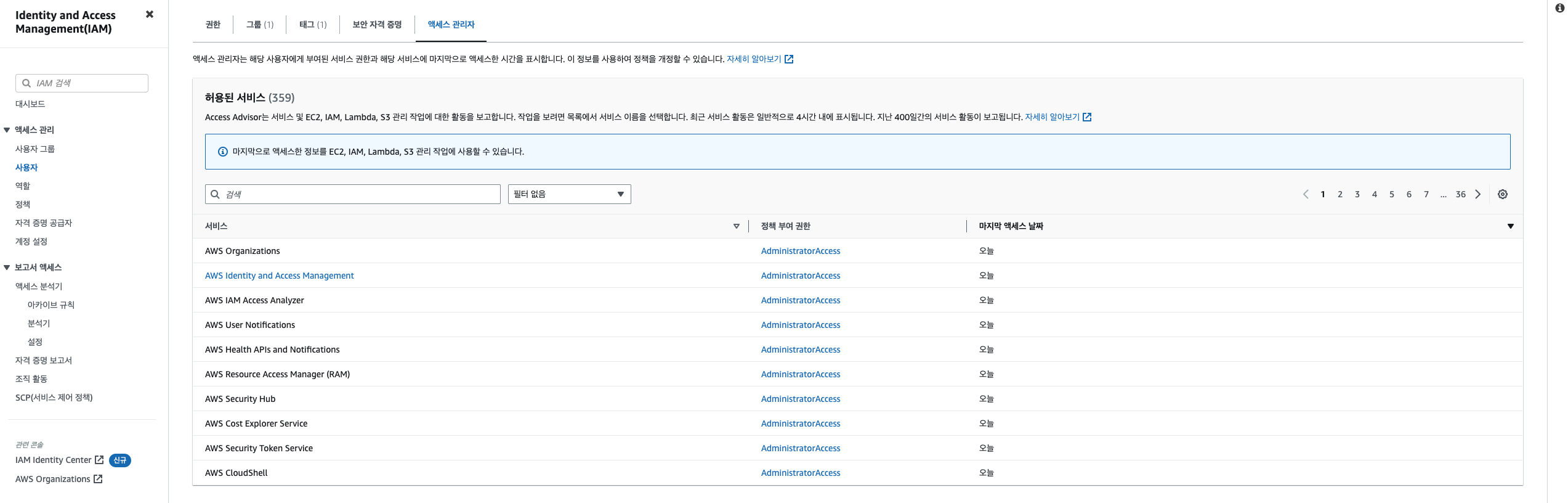The image size is (1568, 503).
Task: Open the table preferences gear icon
Action: coord(1503,194)
